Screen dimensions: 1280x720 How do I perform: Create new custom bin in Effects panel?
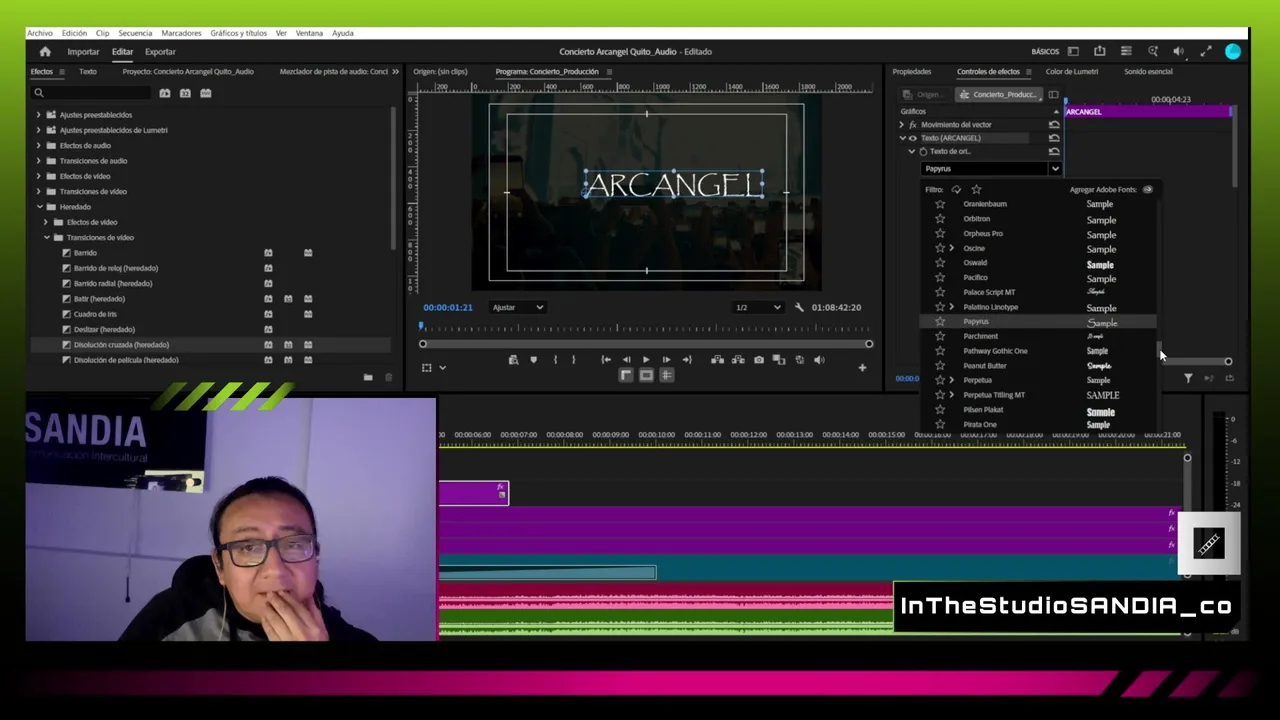[x=368, y=377]
